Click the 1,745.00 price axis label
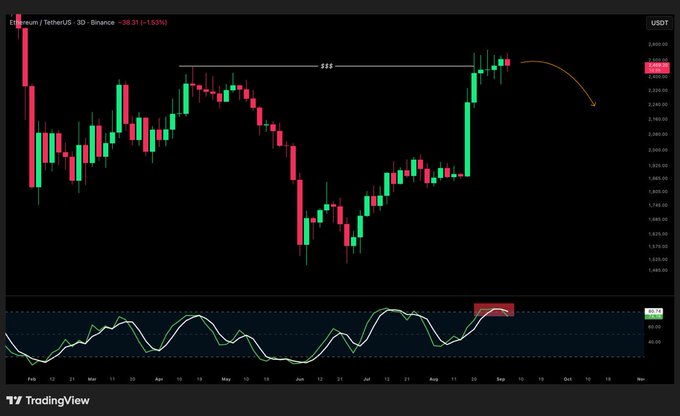This screenshot has width=680, height=416. [x=658, y=205]
